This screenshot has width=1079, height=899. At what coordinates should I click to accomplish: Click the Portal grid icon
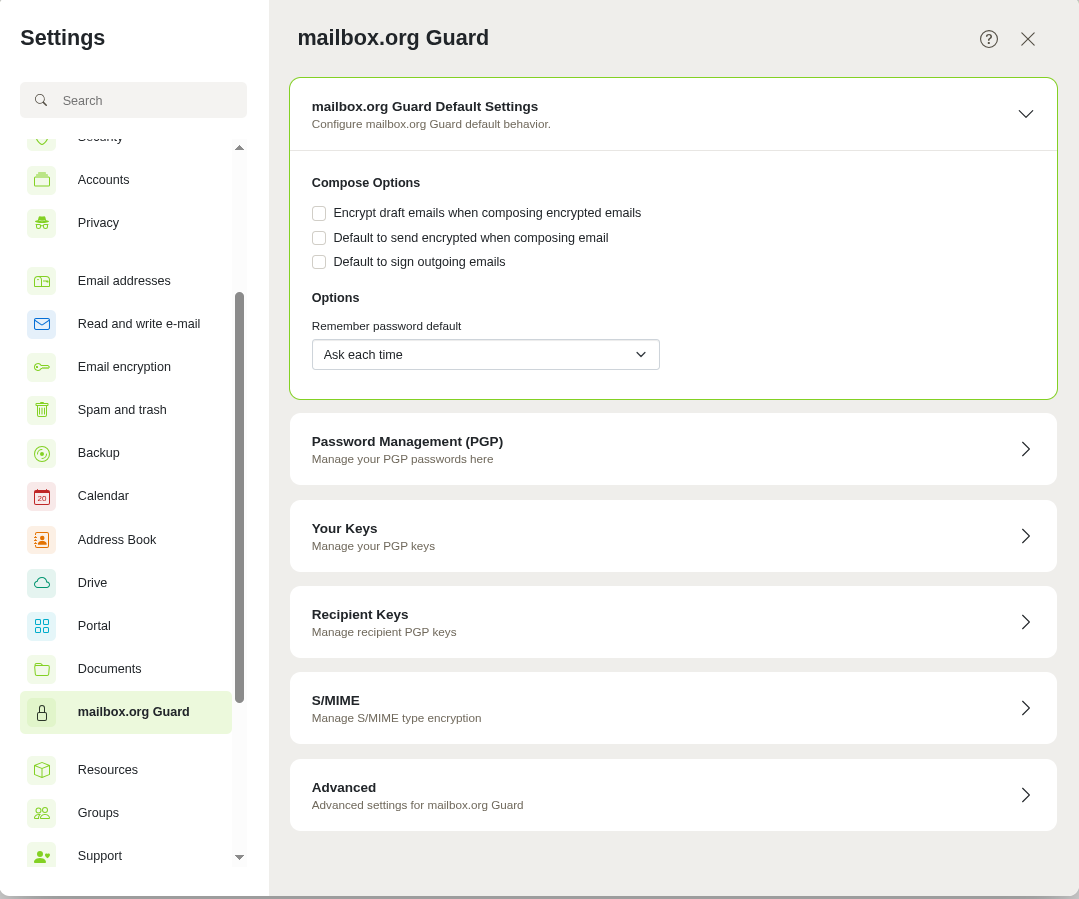(42, 626)
